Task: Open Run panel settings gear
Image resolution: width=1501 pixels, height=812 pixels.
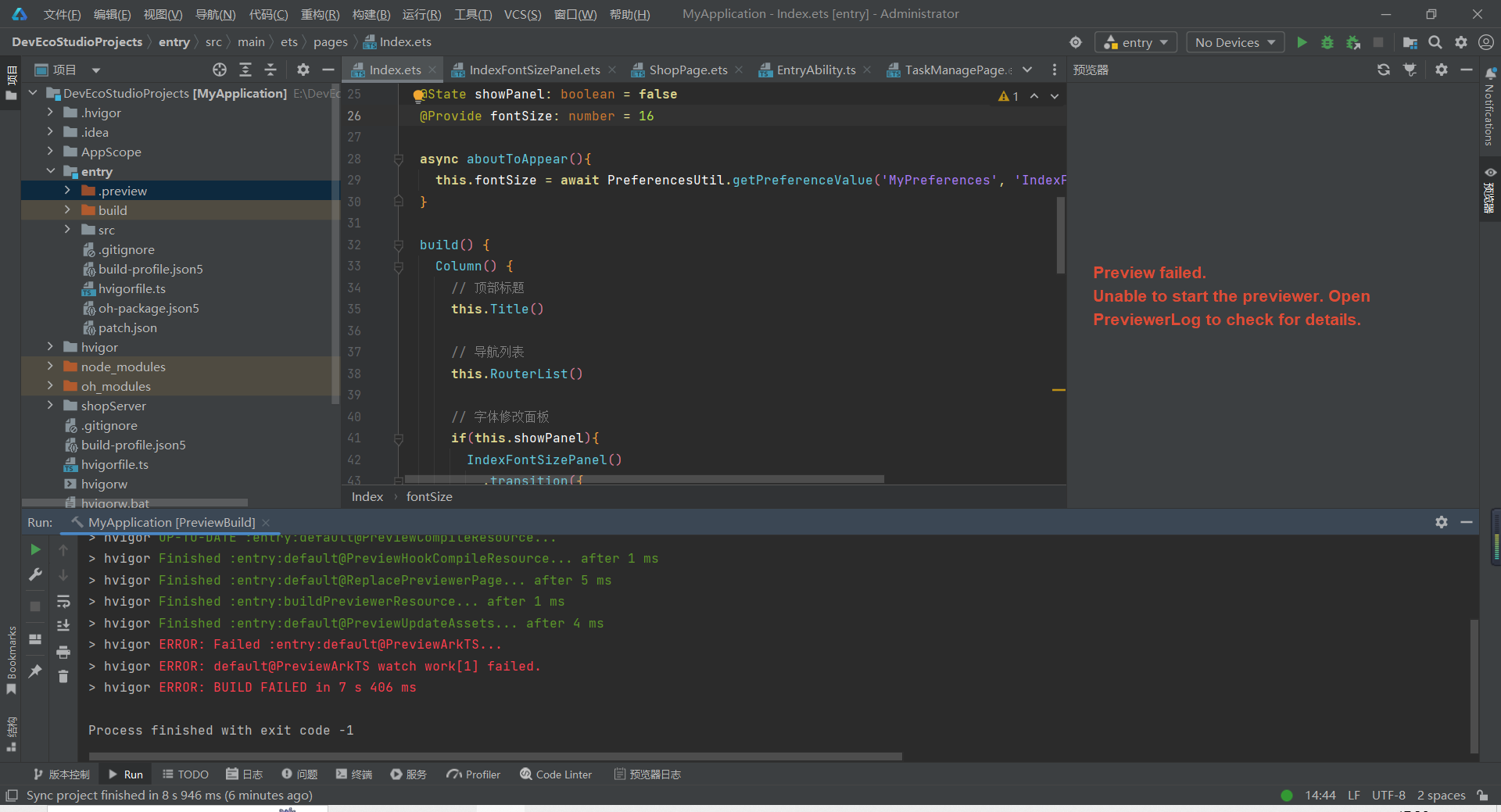Action: point(1442,522)
